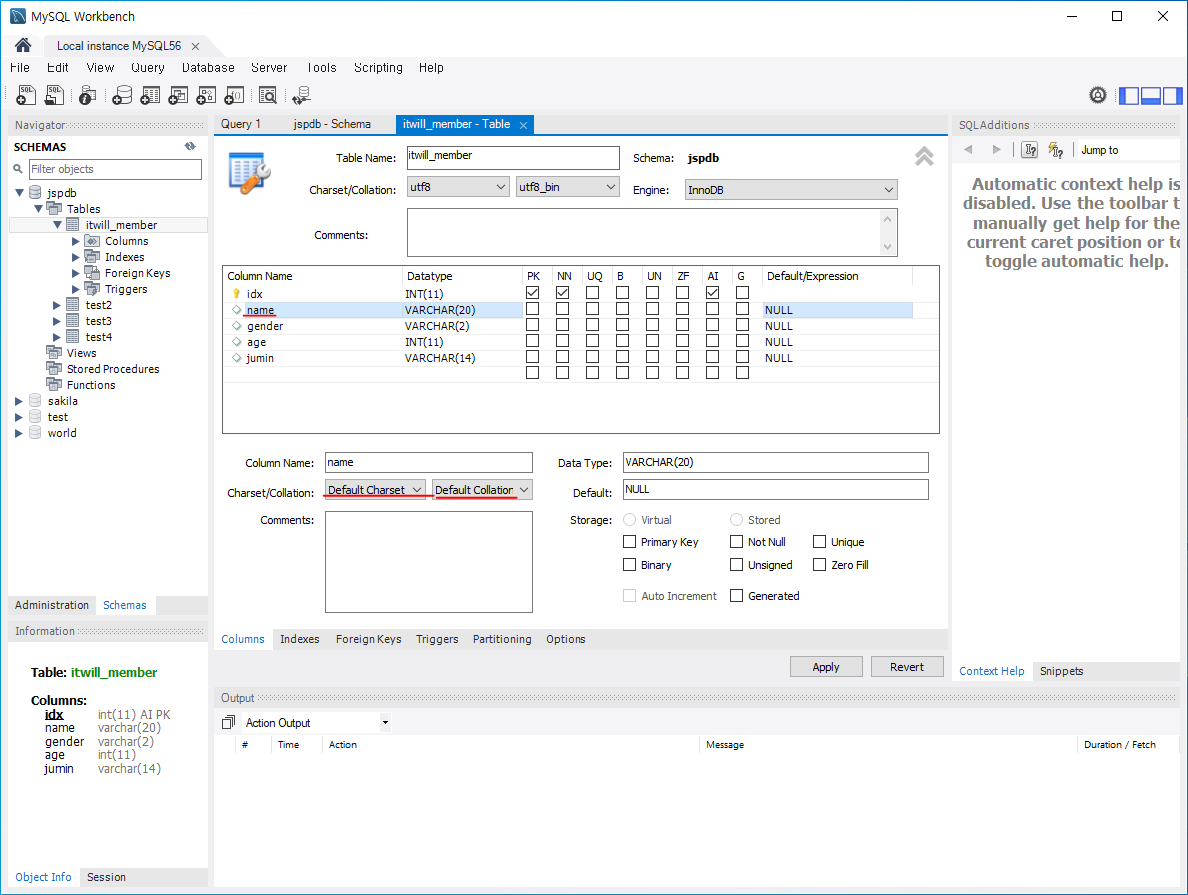Image resolution: width=1188 pixels, height=895 pixels.
Task: Close Local instance MySQL56 connection tab
Action: click(x=195, y=46)
